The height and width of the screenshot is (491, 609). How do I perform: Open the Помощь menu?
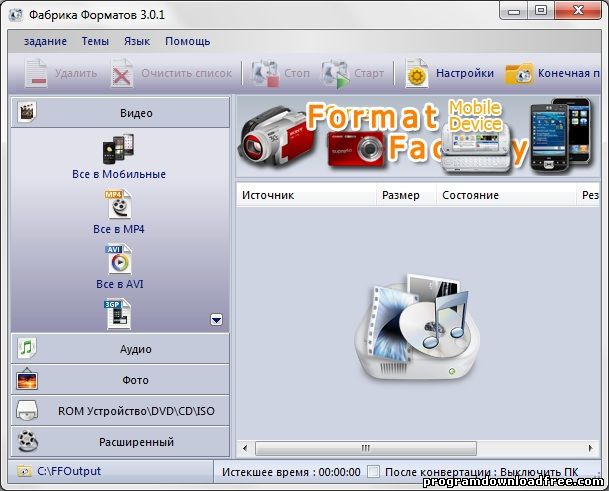(x=188, y=41)
